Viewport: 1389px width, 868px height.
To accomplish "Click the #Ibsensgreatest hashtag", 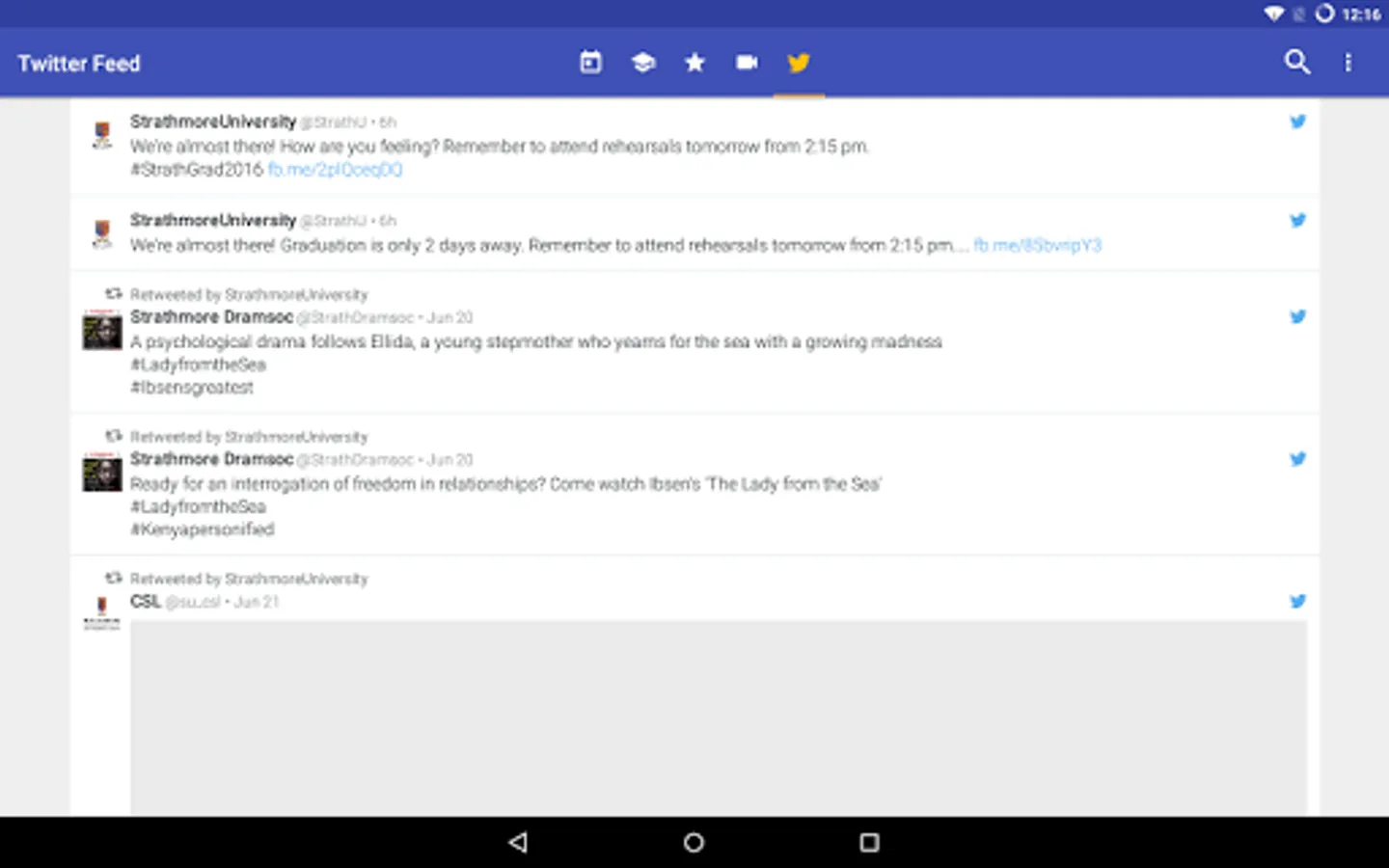I will 192,388.
